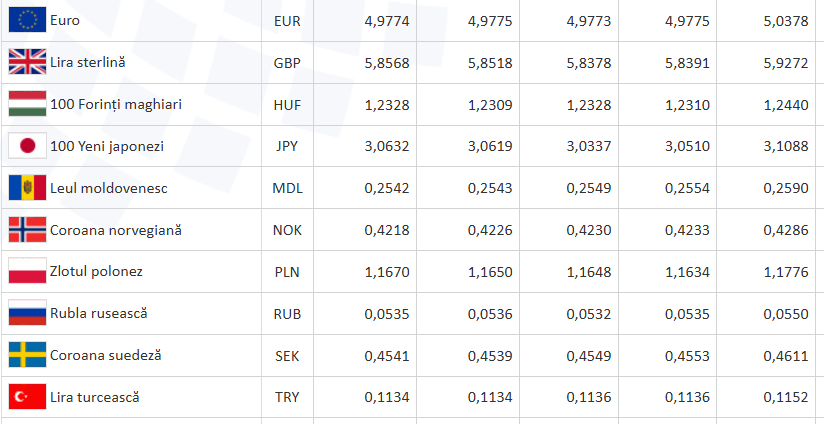Click the Turkish flag icon
Screen dimensions: 824x424
[x=27, y=397]
